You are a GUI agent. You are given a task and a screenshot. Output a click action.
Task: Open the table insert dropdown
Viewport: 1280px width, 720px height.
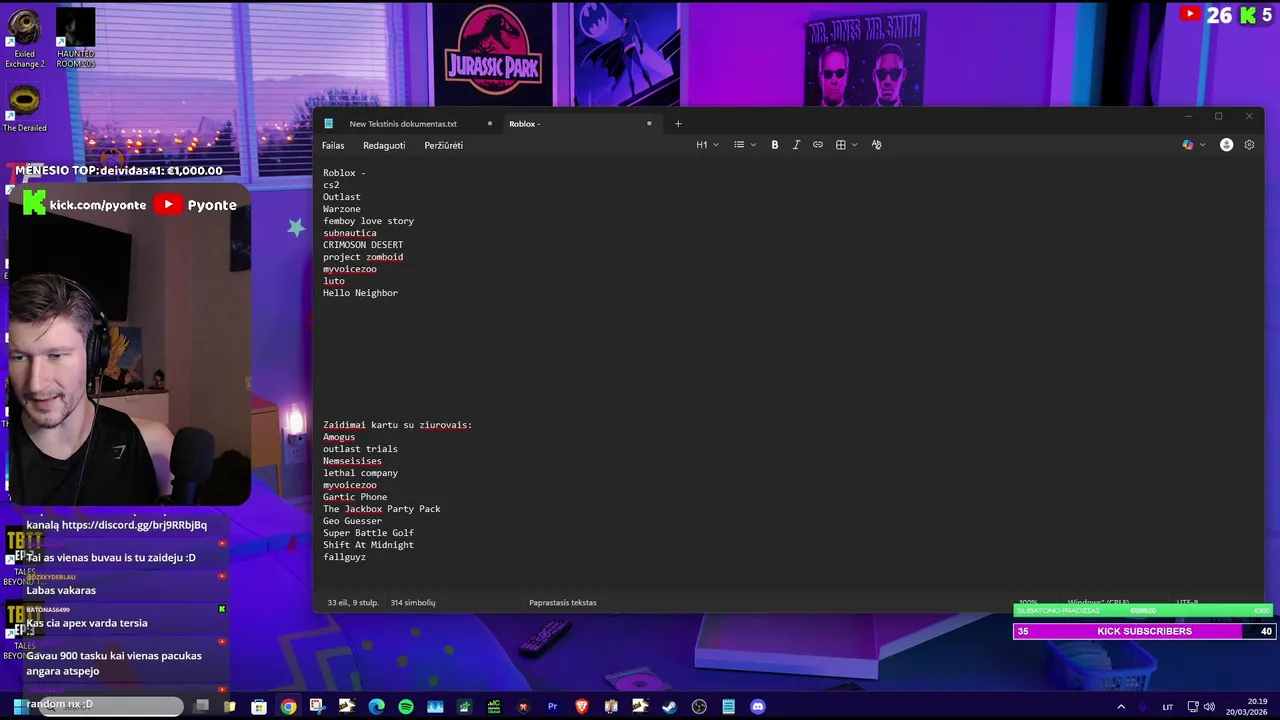(x=847, y=145)
